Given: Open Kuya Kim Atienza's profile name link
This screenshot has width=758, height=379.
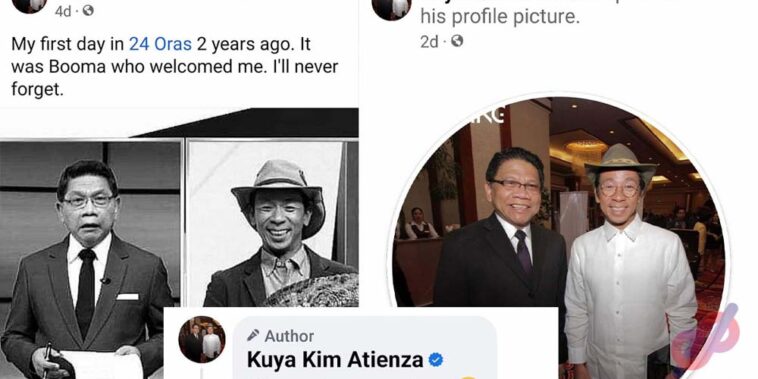Looking at the screenshot, I should pyautogui.click(x=335, y=360).
